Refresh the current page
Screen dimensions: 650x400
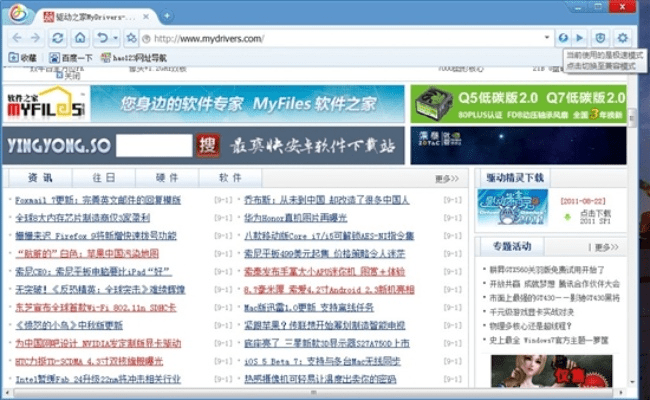57,38
